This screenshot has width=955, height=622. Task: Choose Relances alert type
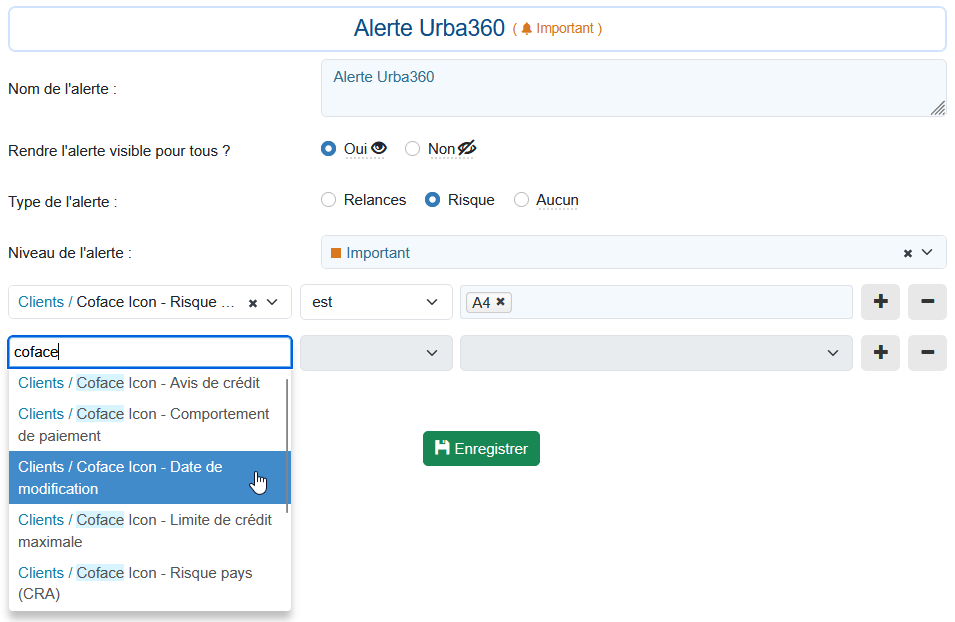(328, 200)
